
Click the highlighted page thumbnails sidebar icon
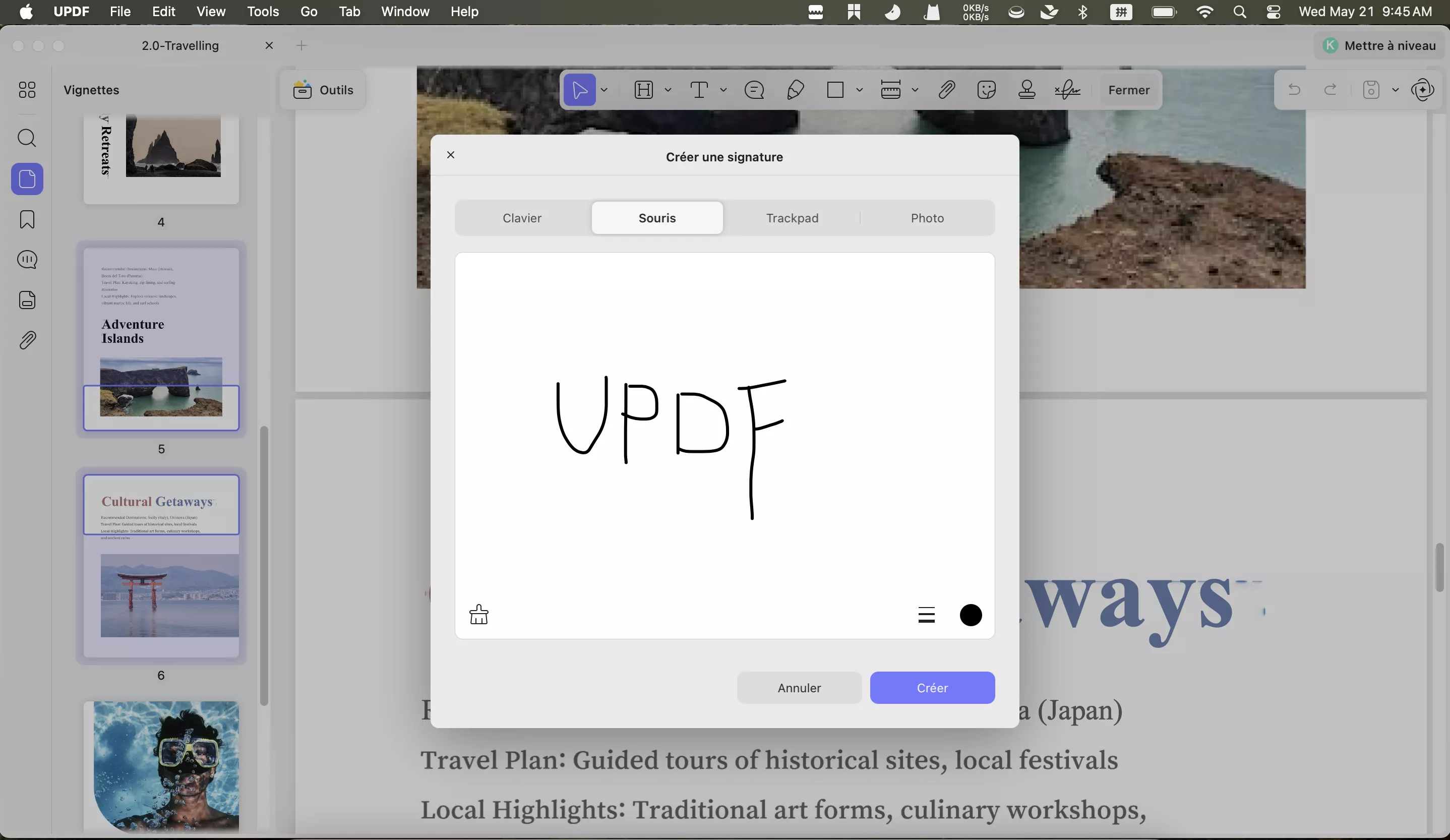[27, 179]
